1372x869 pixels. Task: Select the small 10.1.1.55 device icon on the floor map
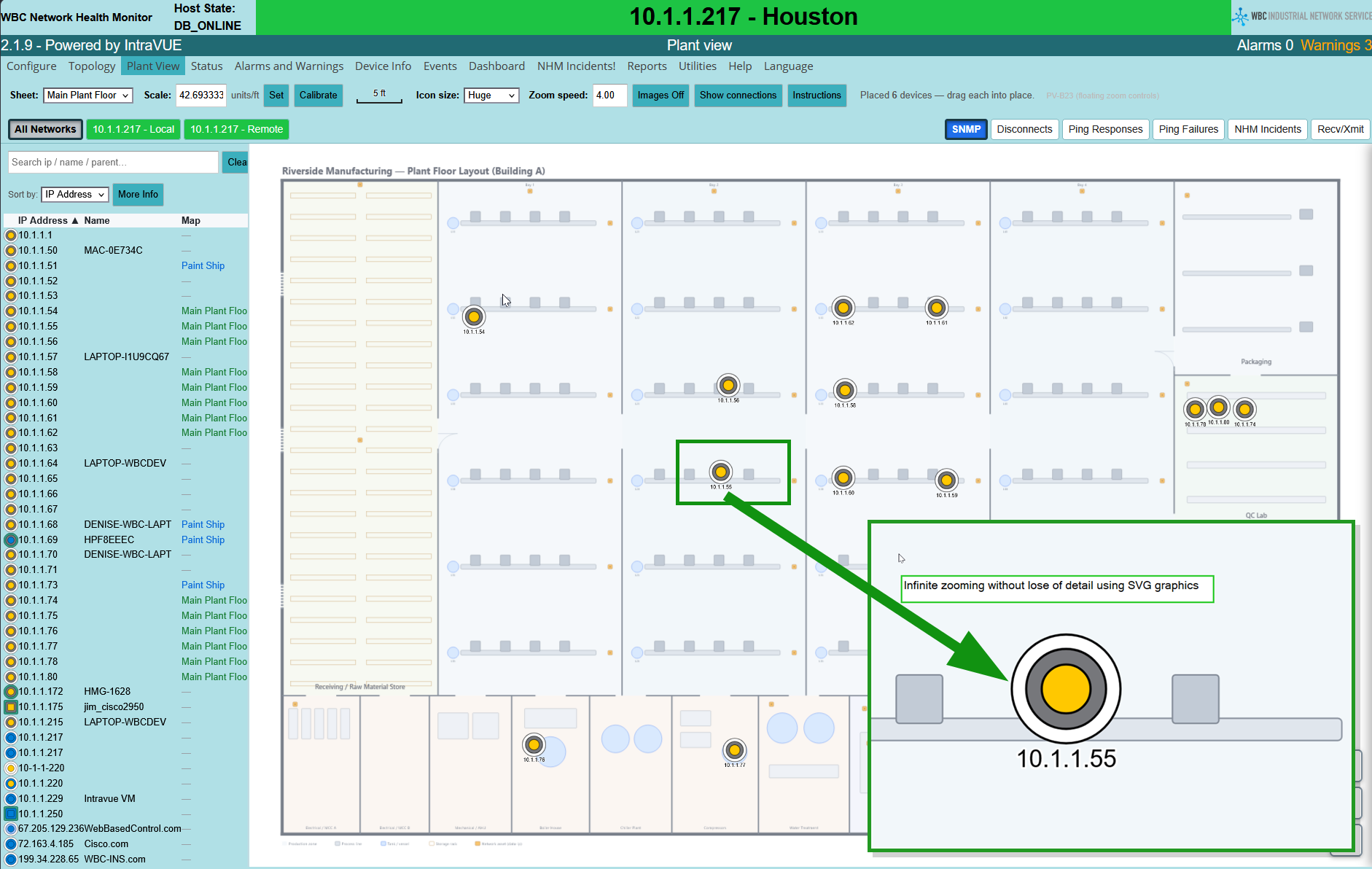point(721,472)
